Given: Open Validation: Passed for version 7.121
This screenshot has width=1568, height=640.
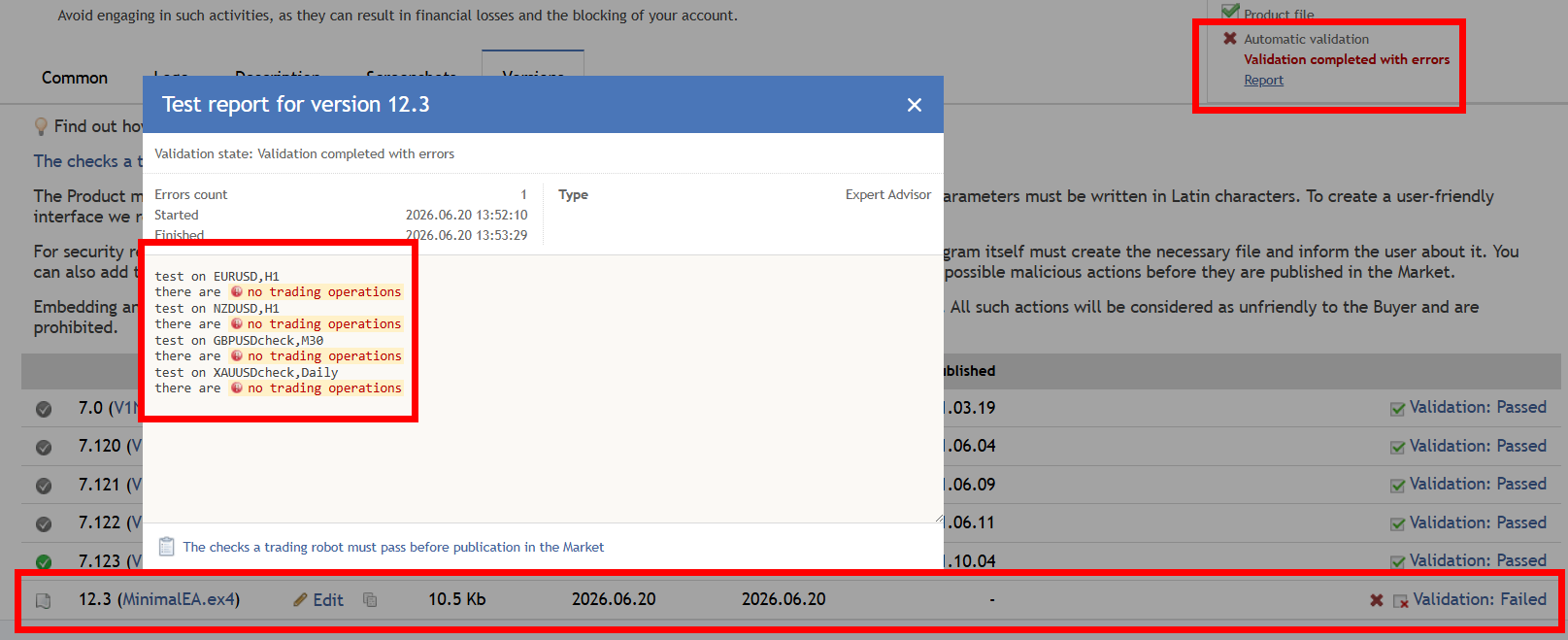Looking at the screenshot, I should pyautogui.click(x=1478, y=484).
